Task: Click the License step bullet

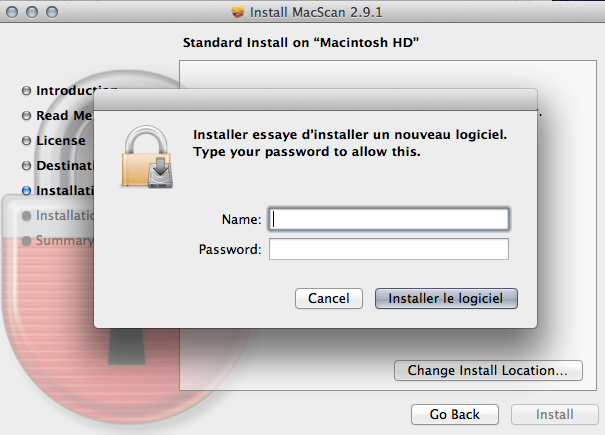Action: pyautogui.click(x=26, y=140)
